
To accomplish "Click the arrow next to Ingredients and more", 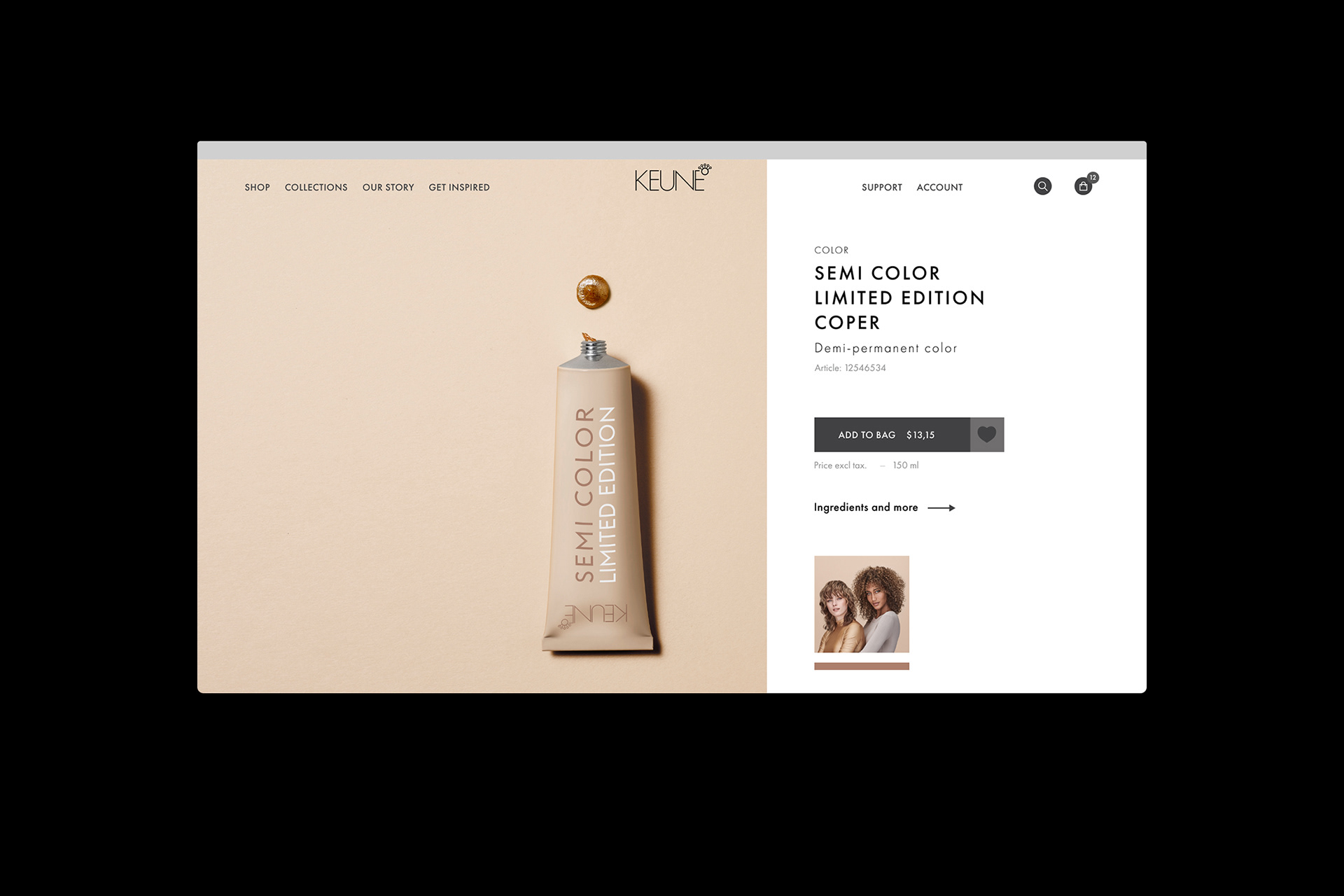I will 941,507.
